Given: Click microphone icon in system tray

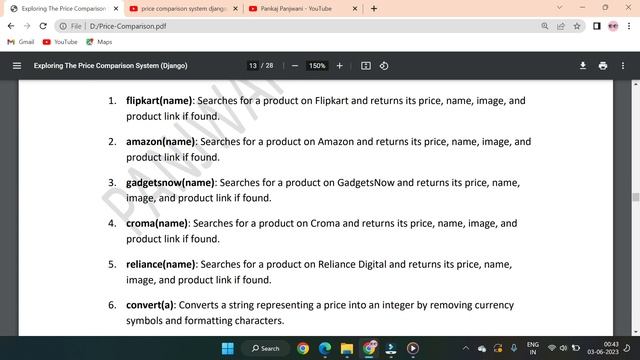Looking at the screenshot, I should 514,348.
